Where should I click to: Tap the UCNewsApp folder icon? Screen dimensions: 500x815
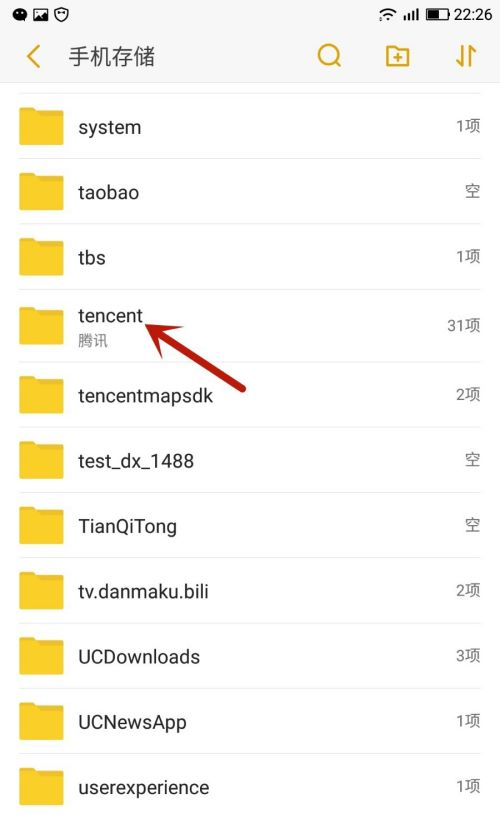(x=41, y=721)
